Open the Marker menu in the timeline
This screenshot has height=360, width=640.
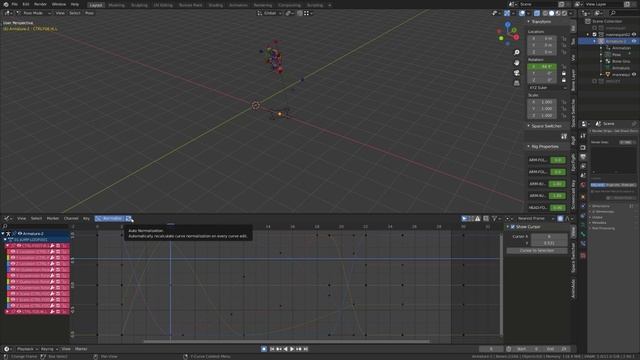tap(81, 349)
